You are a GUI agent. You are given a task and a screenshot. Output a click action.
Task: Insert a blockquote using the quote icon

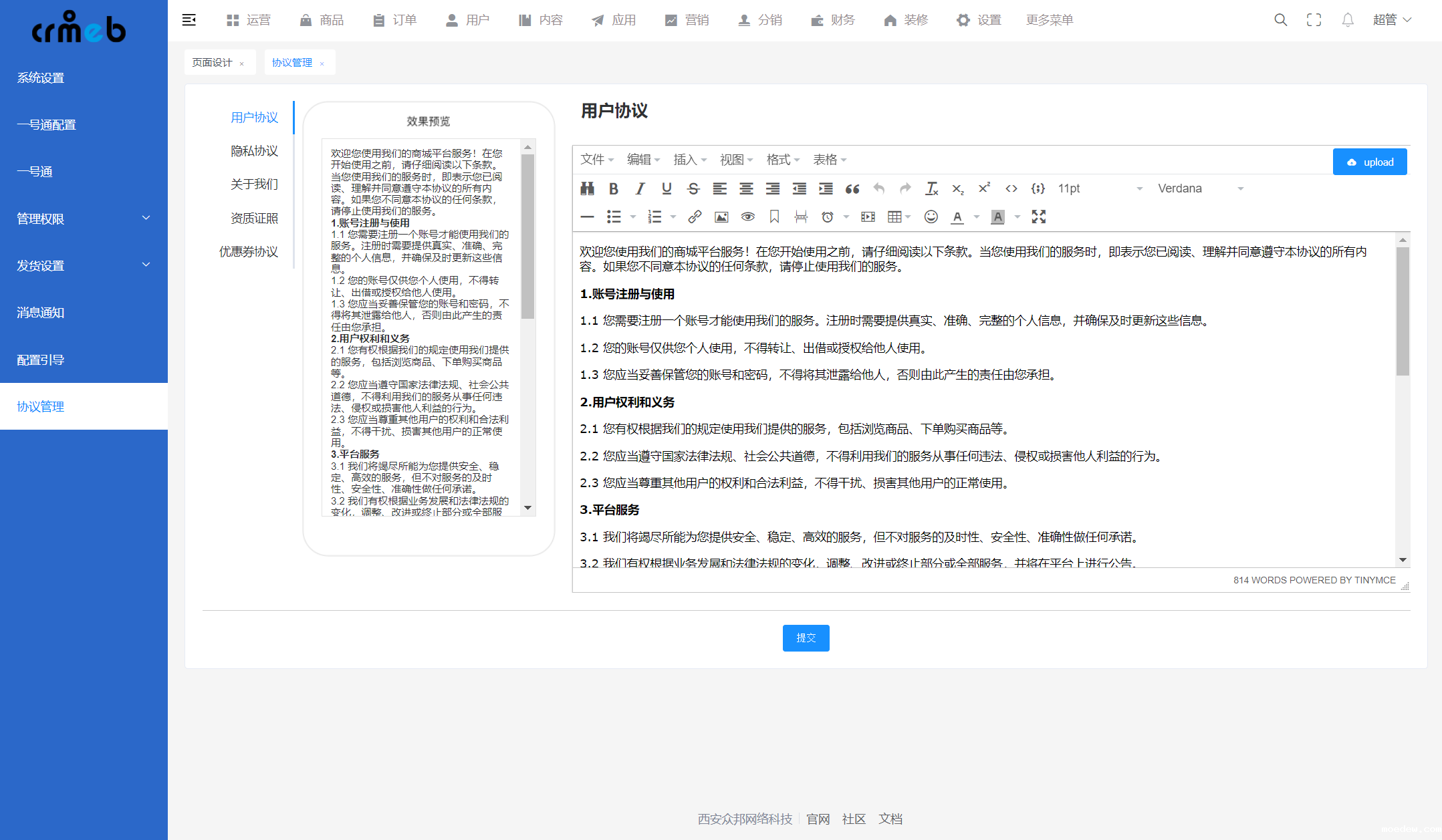[852, 188]
